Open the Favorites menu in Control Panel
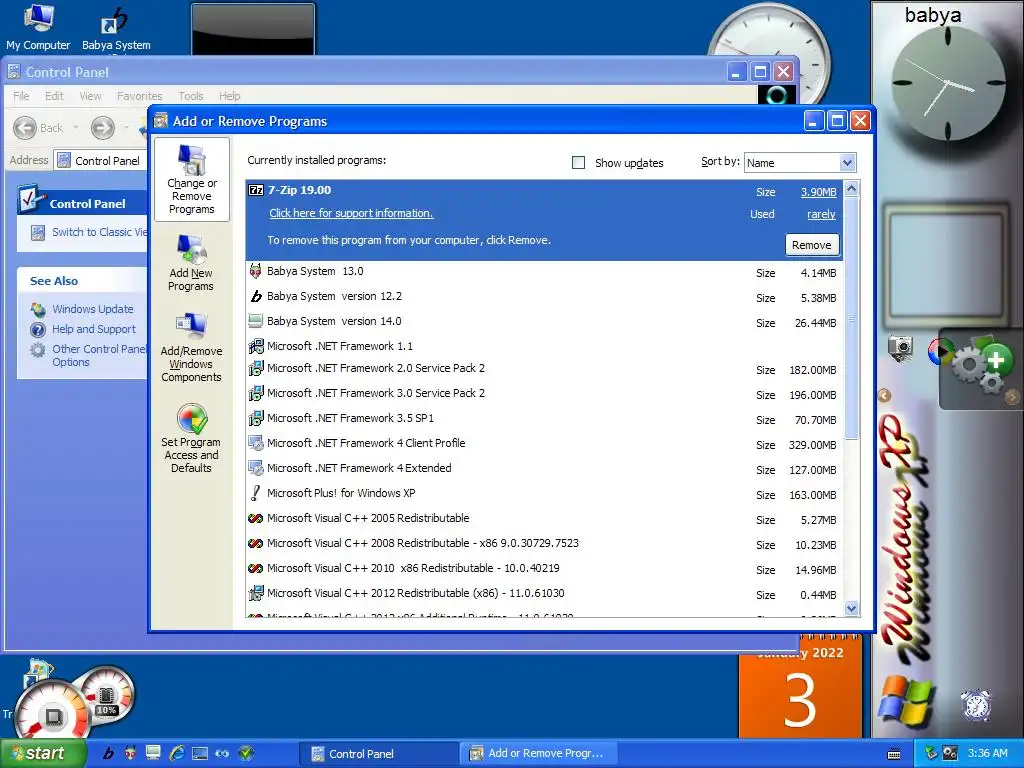This screenshot has width=1024, height=768. [140, 96]
